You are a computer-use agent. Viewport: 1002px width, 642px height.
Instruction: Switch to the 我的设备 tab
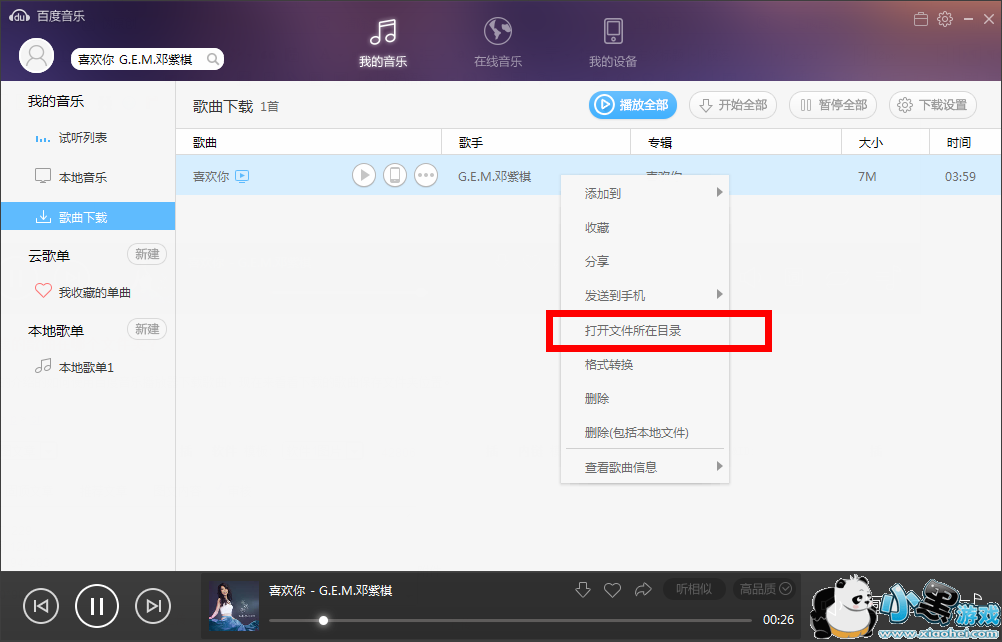click(x=613, y=43)
